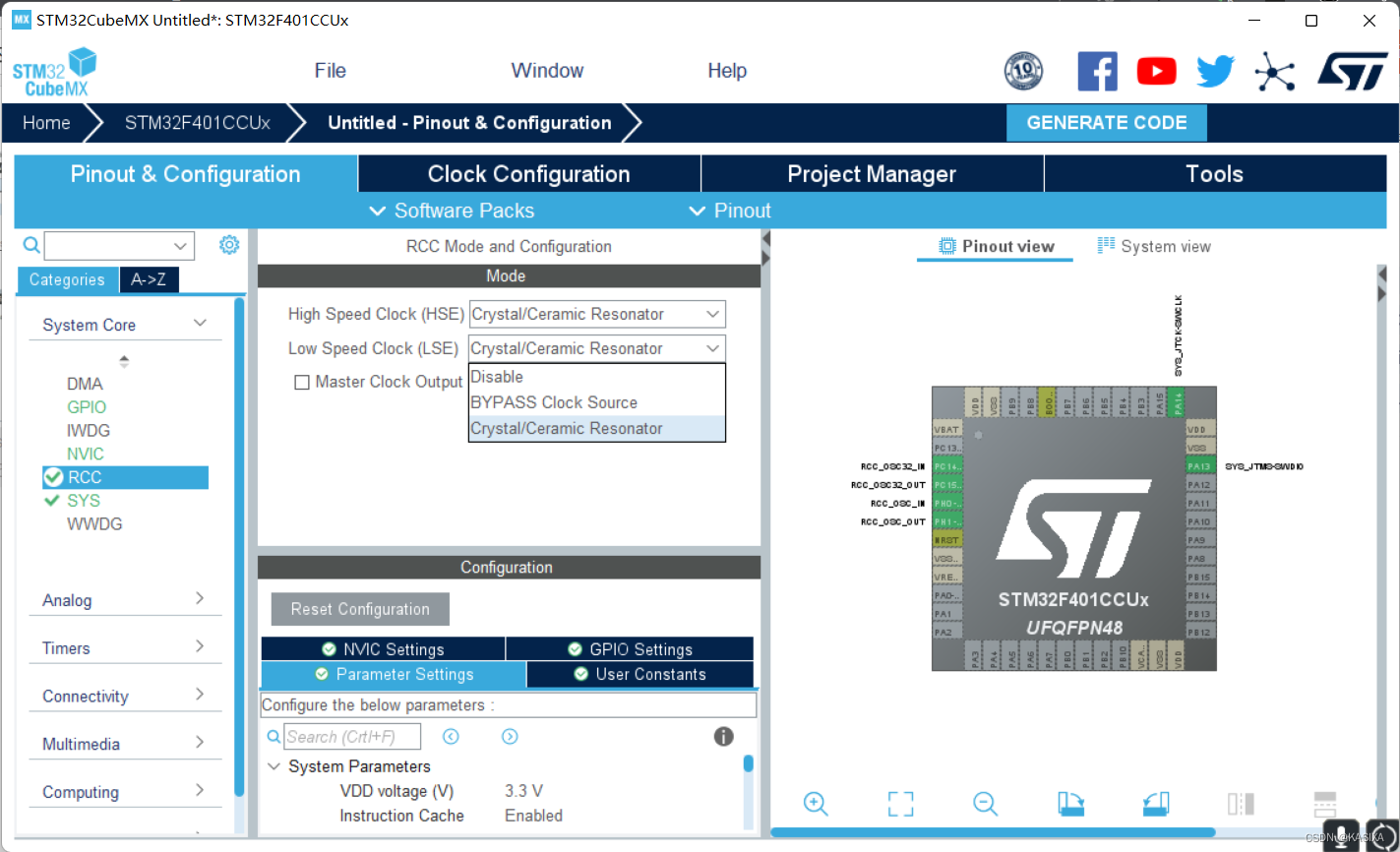The width and height of the screenshot is (1400, 852).
Task: Collapse the System Core category
Action: point(200,324)
